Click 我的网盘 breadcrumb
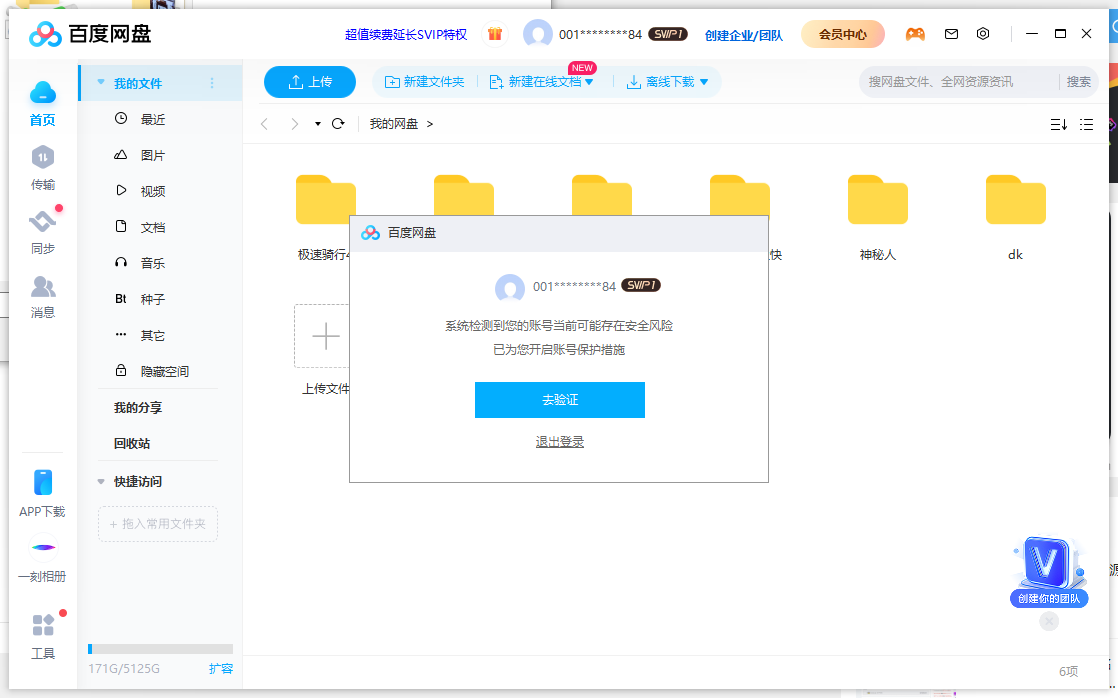1118x698 pixels. click(x=394, y=124)
